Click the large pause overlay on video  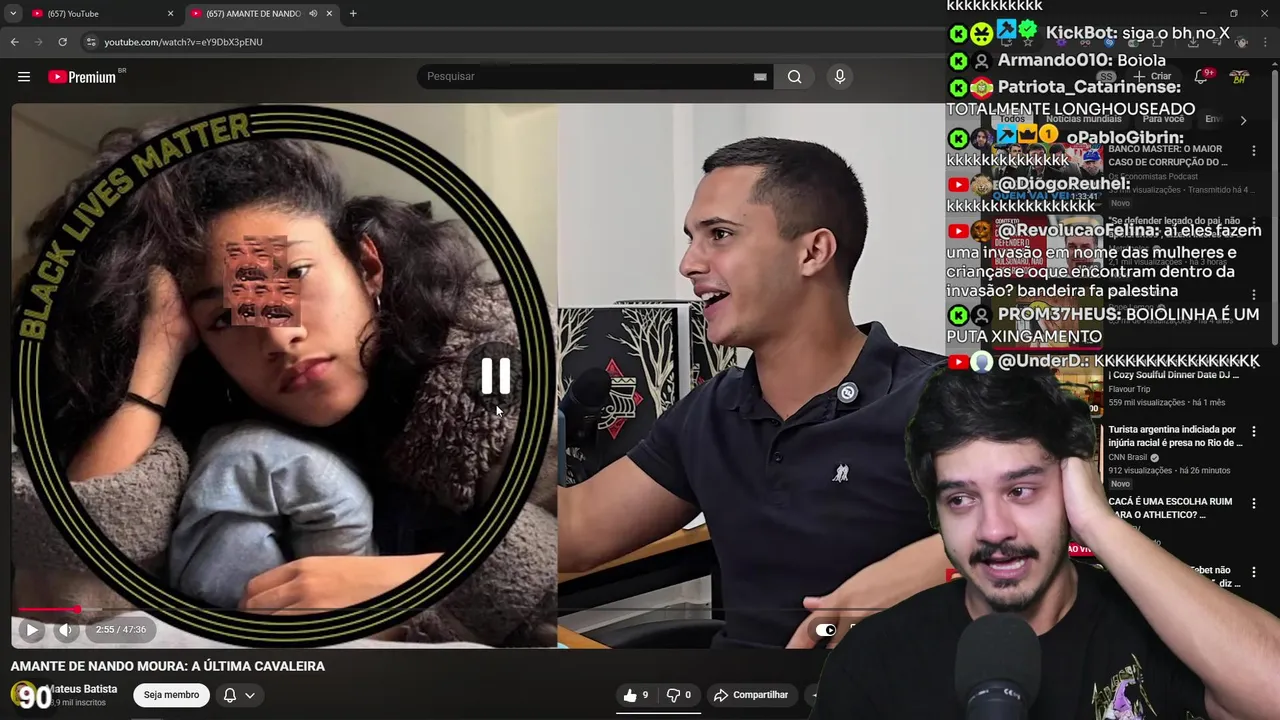(495, 376)
